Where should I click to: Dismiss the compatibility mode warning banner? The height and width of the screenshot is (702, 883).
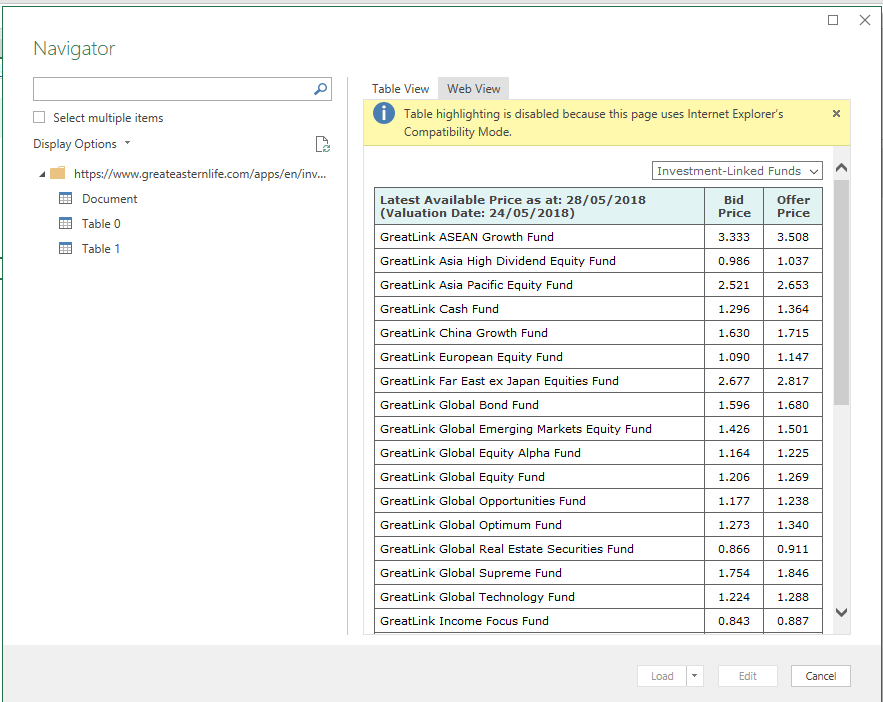coord(836,114)
